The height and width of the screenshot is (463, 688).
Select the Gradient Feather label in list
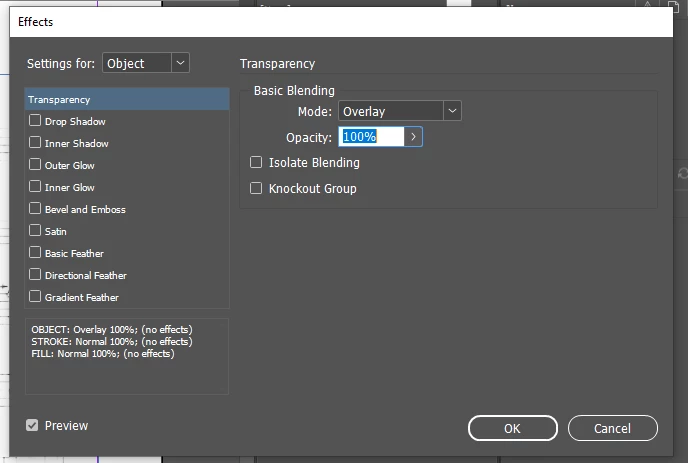coord(82,298)
